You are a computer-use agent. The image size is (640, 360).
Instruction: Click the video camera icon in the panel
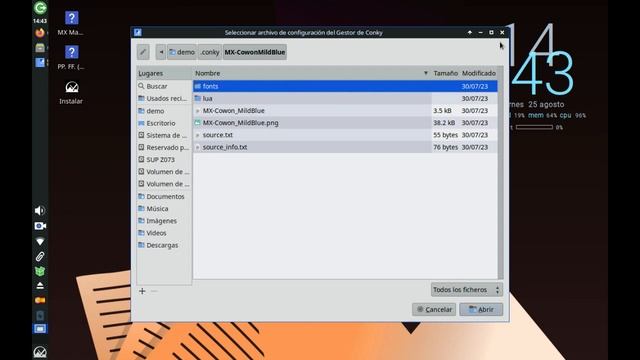point(40,226)
